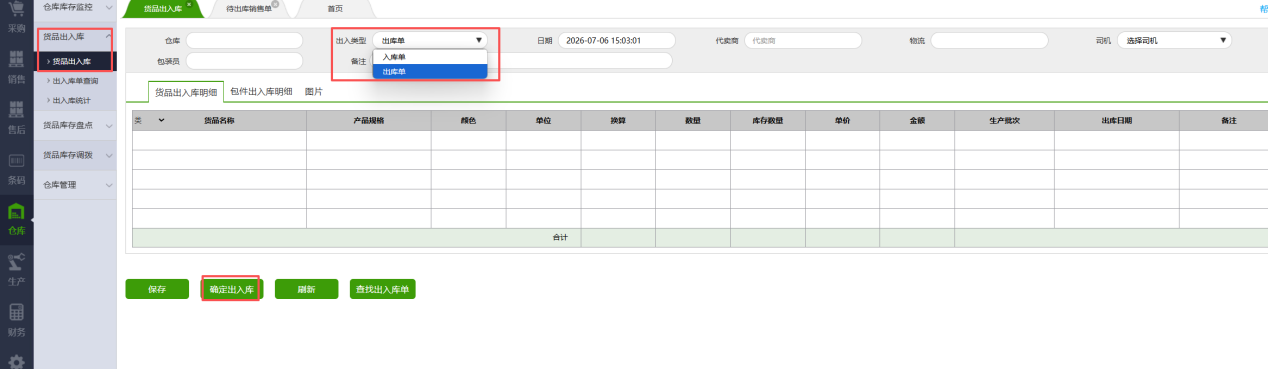Choose 出库单 highlighted option in dropdown list

click(x=430, y=71)
